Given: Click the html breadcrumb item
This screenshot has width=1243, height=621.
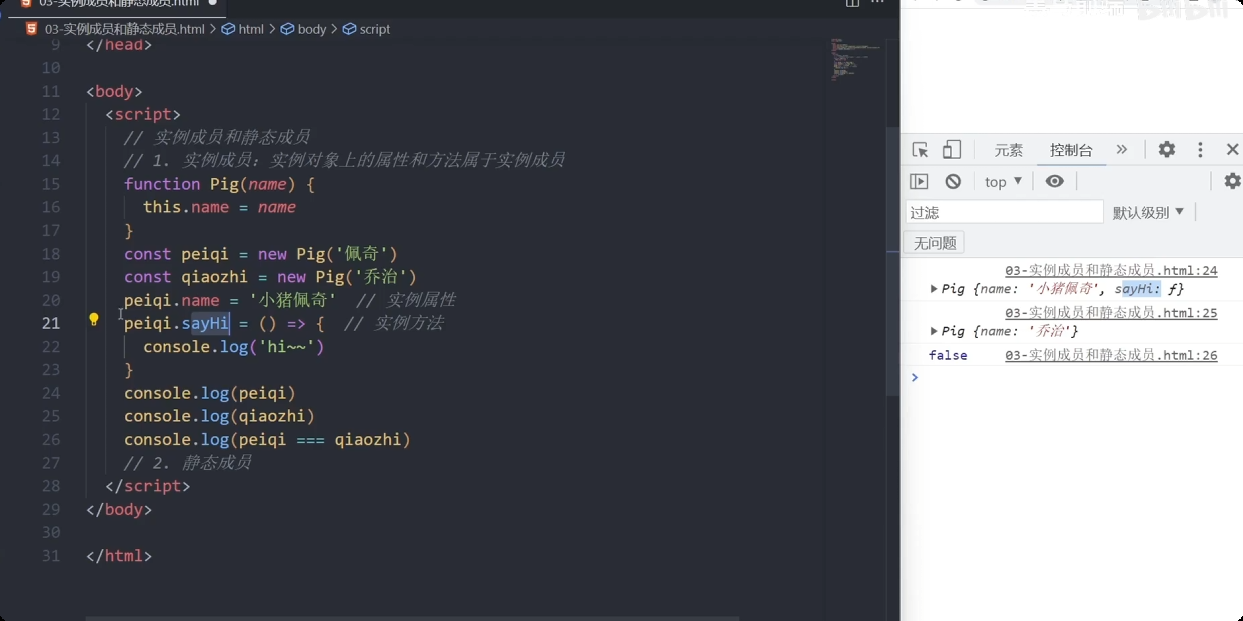Looking at the screenshot, I should tap(243, 29).
